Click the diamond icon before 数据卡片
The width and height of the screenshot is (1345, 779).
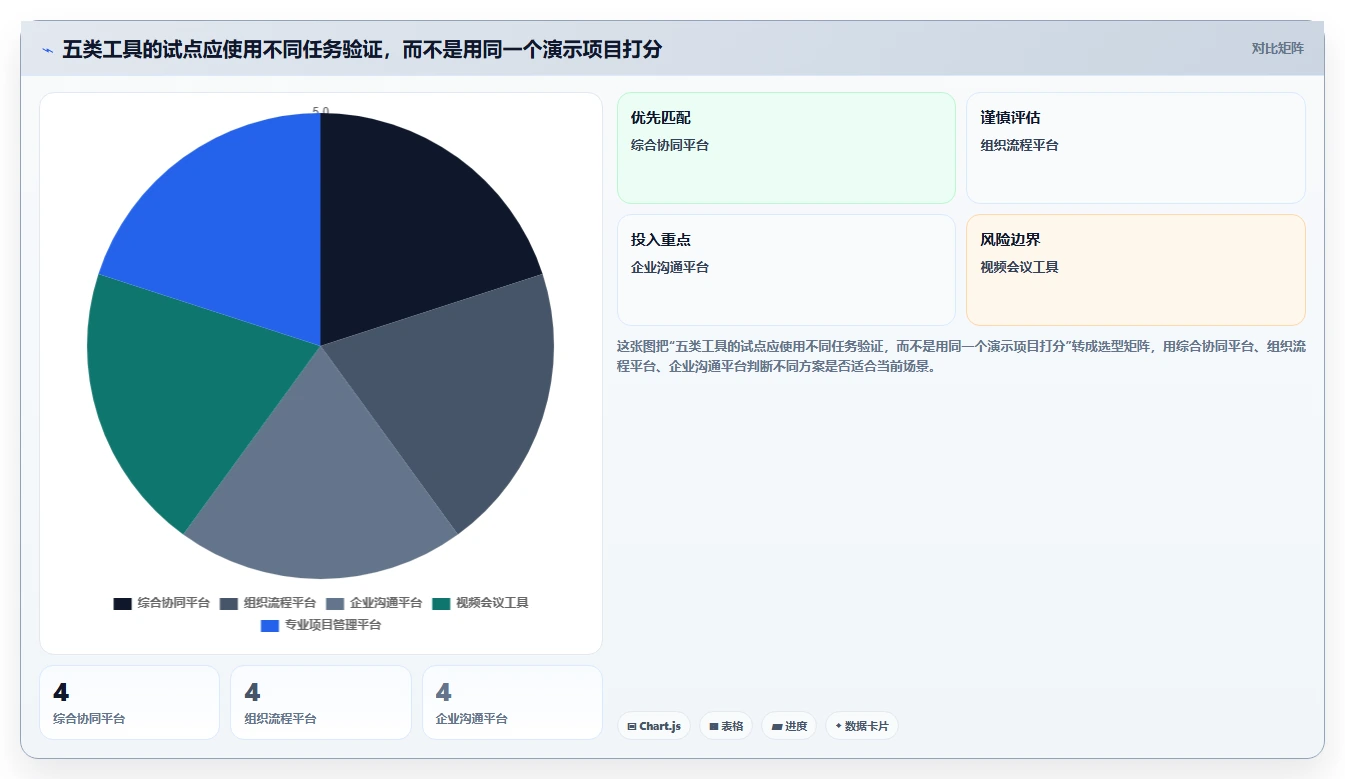pos(838,726)
